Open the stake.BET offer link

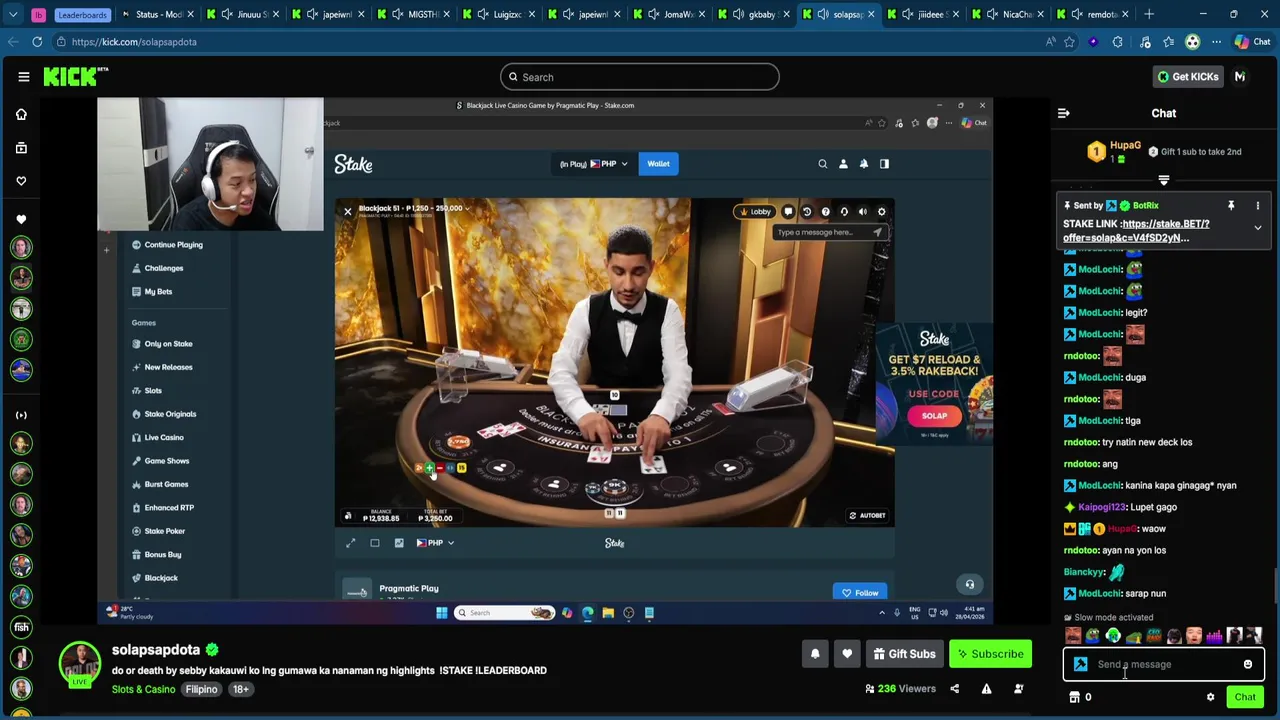click(x=1136, y=231)
